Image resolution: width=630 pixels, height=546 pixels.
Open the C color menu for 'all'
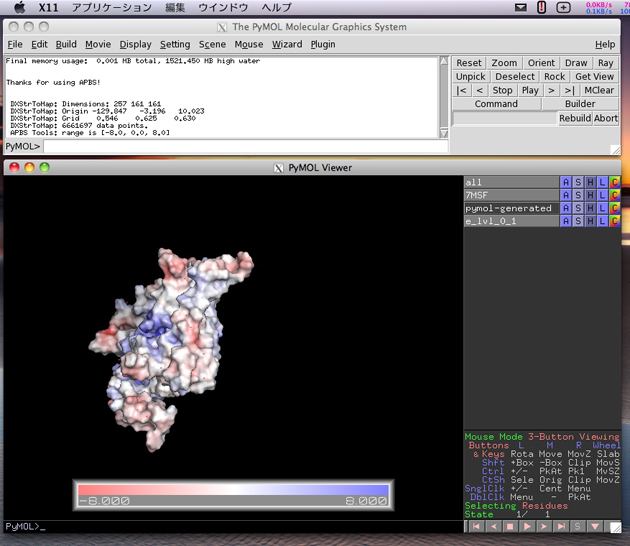point(614,182)
